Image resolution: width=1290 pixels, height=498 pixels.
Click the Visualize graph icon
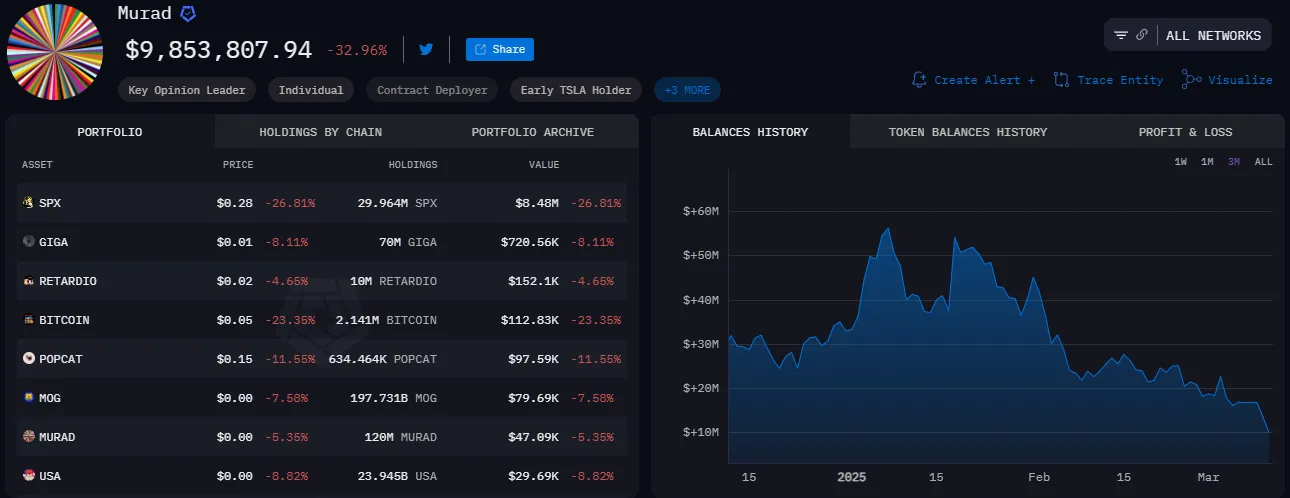click(1191, 79)
